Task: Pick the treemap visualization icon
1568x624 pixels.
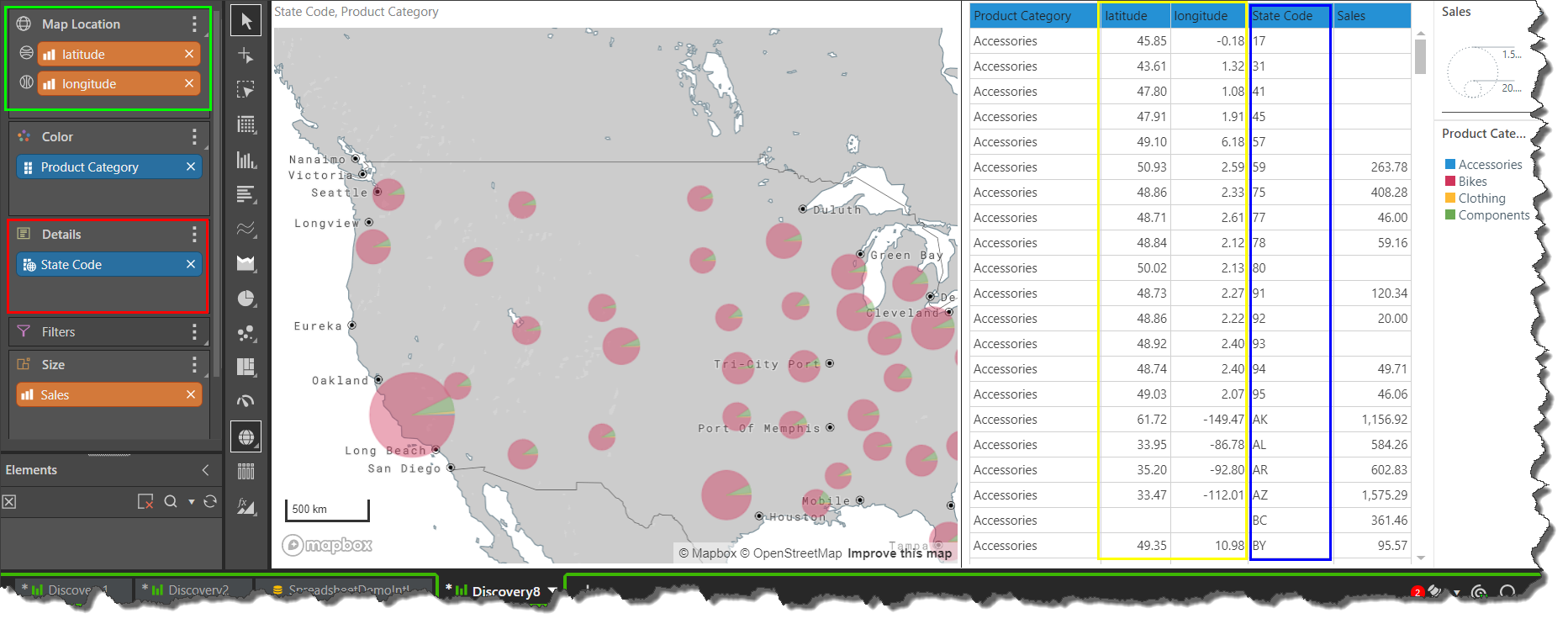Action: coord(246,368)
